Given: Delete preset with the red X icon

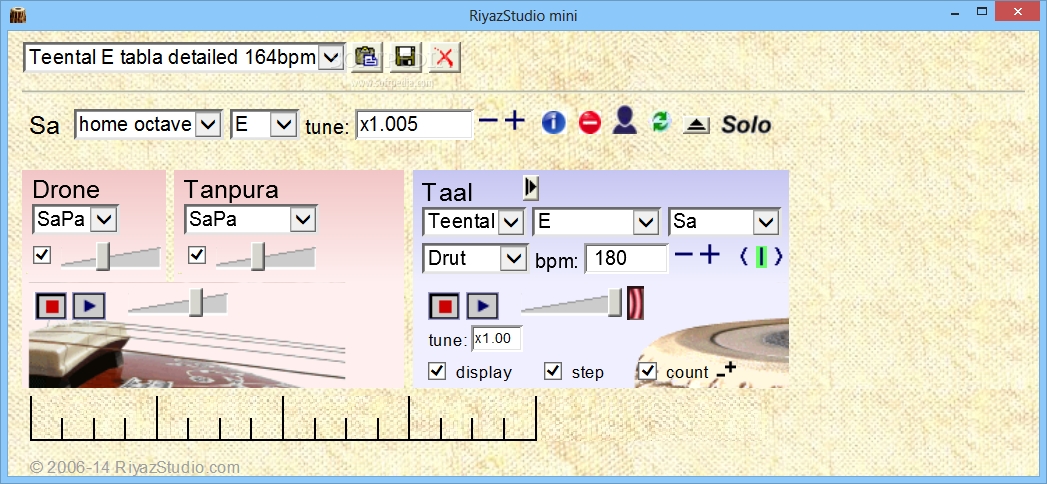Looking at the screenshot, I should pyautogui.click(x=444, y=57).
